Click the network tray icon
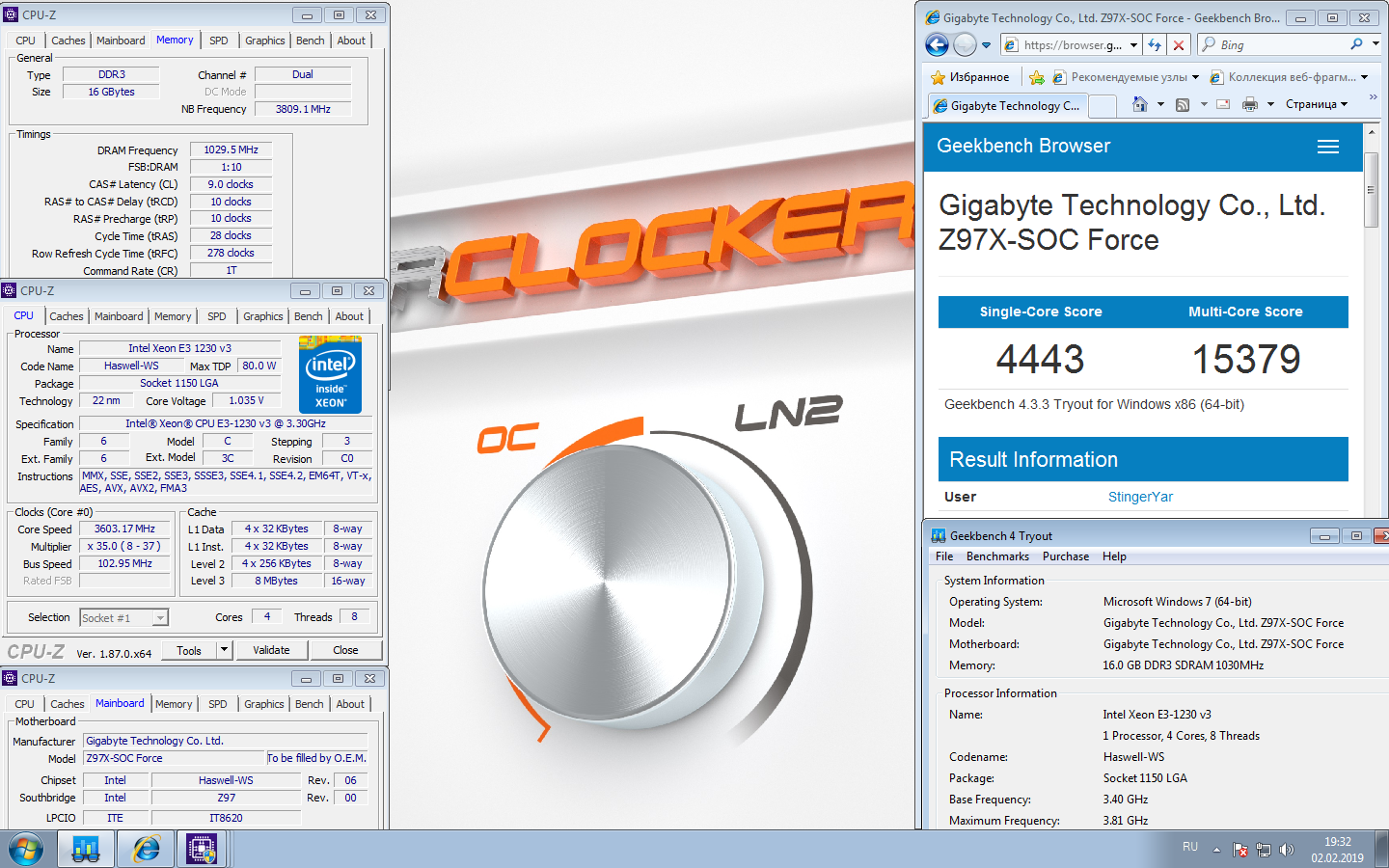The height and width of the screenshot is (868, 1389). 1264,850
